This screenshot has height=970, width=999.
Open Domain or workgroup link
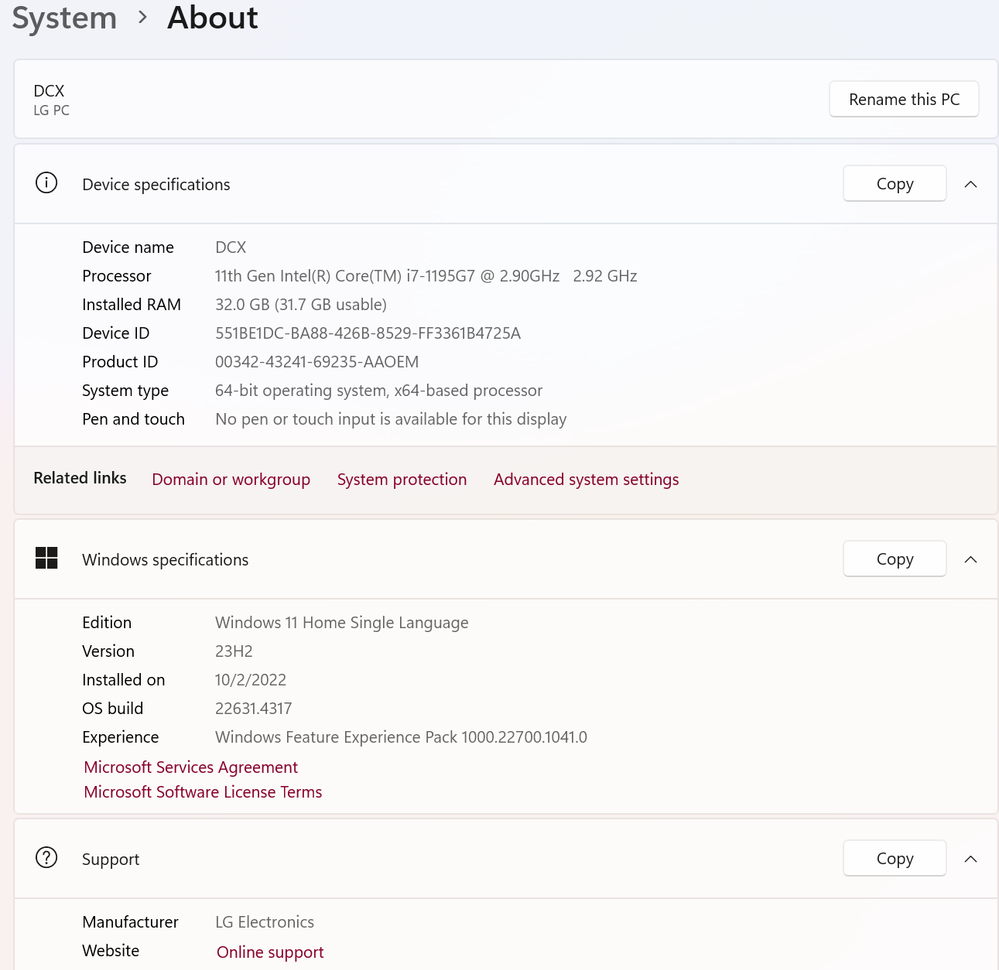231,479
